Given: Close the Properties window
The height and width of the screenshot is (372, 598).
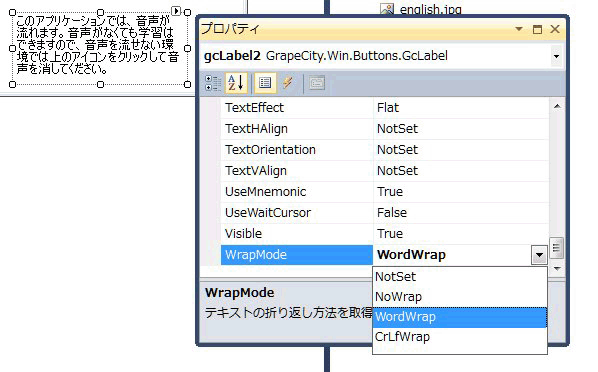Looking at the screenshot, I should click(x=555, y=29).
